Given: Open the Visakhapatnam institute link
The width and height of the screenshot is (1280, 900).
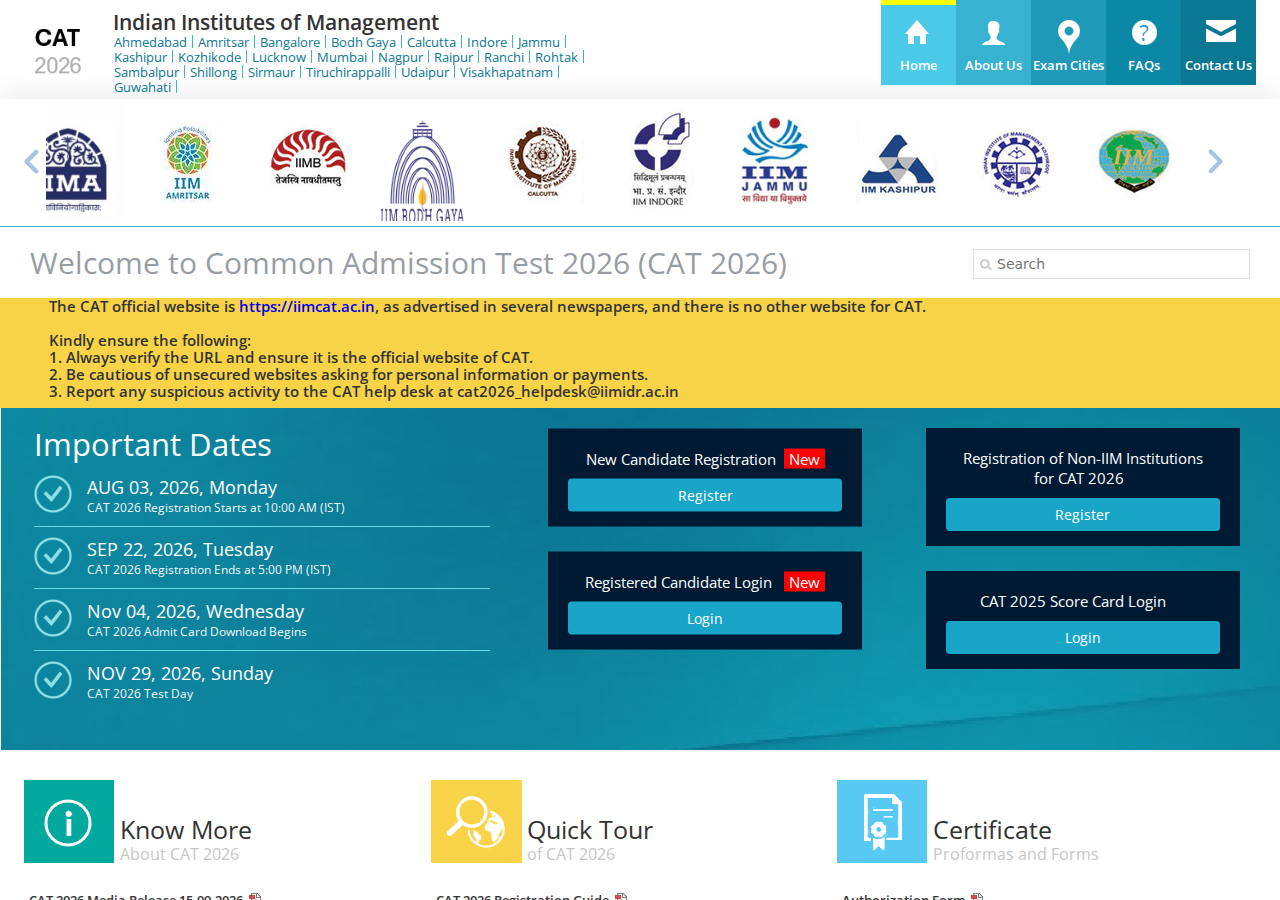Looking at the screenshot, I should [x=506, y=72].
